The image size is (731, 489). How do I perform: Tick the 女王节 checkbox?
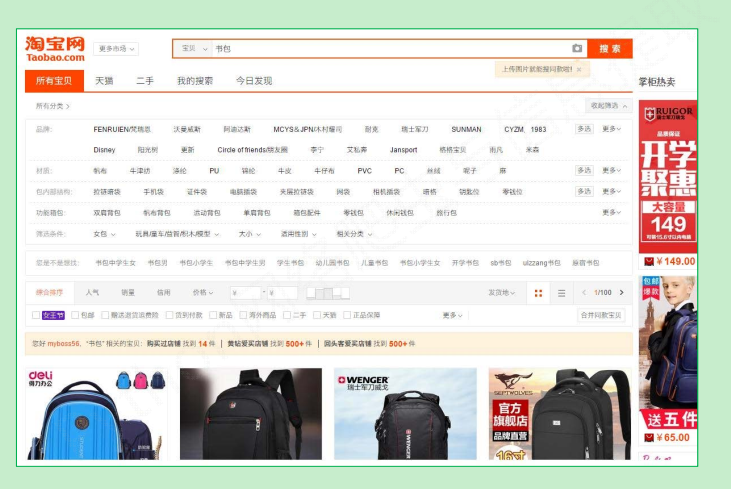click(x=36, y=315)
